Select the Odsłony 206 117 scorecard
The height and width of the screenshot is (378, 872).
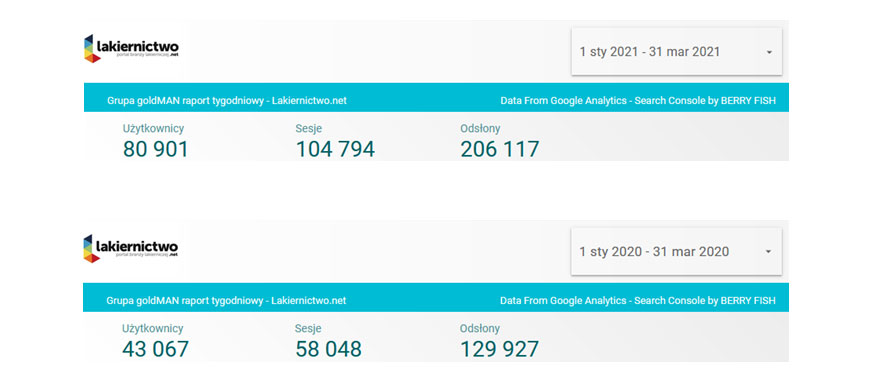point(499,141)
